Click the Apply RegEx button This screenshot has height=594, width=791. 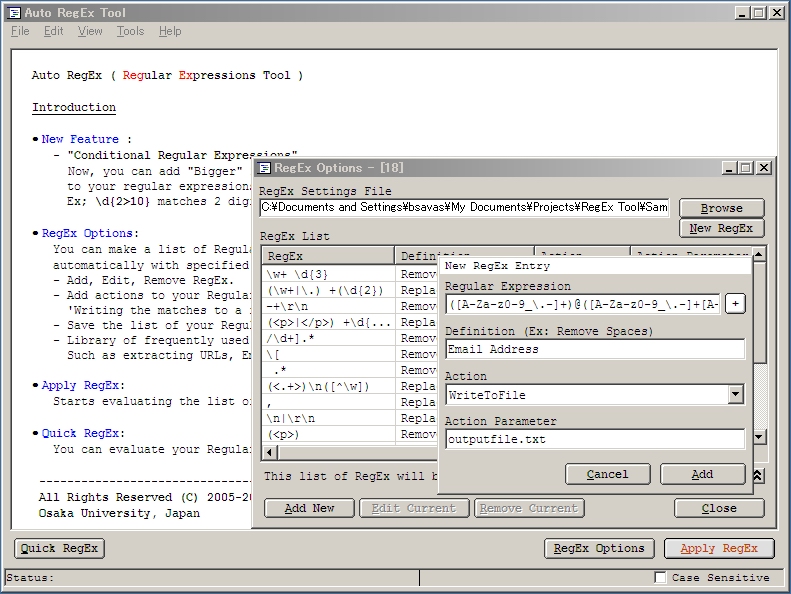[719, 548]
